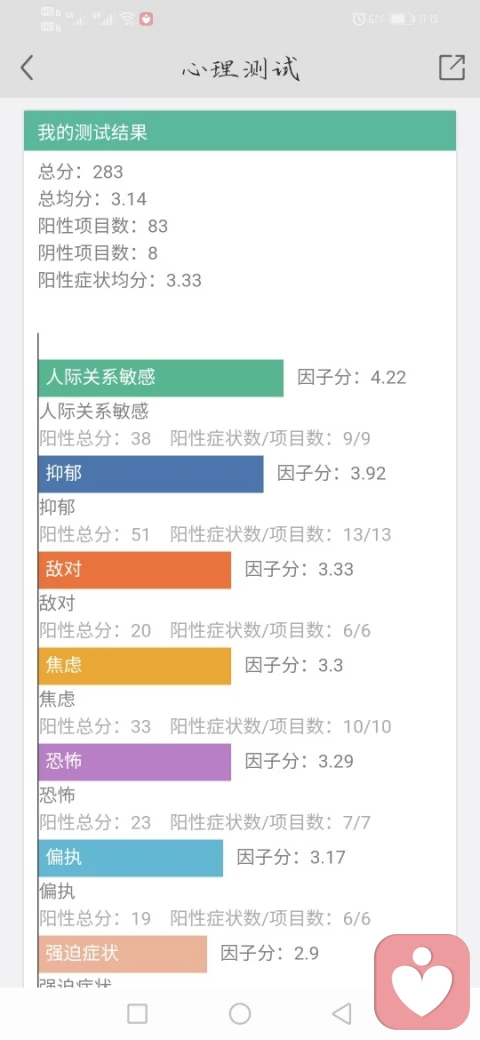The height and width of the screenshot is (1040, 480).
Task: Select the blue 抑郁 bar
Action: [151, 474]
